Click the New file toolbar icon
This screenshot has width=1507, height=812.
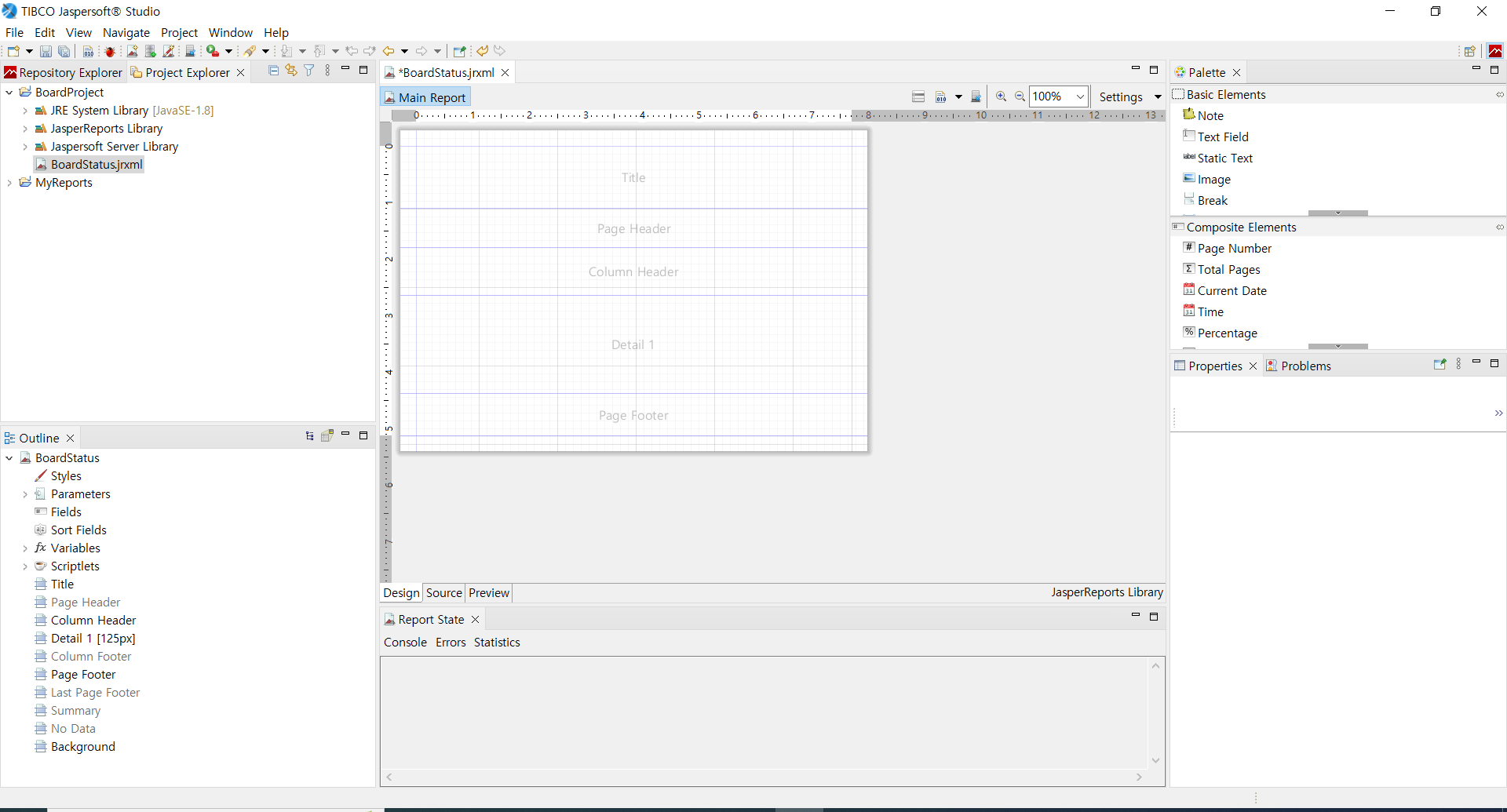click(13, 51)
